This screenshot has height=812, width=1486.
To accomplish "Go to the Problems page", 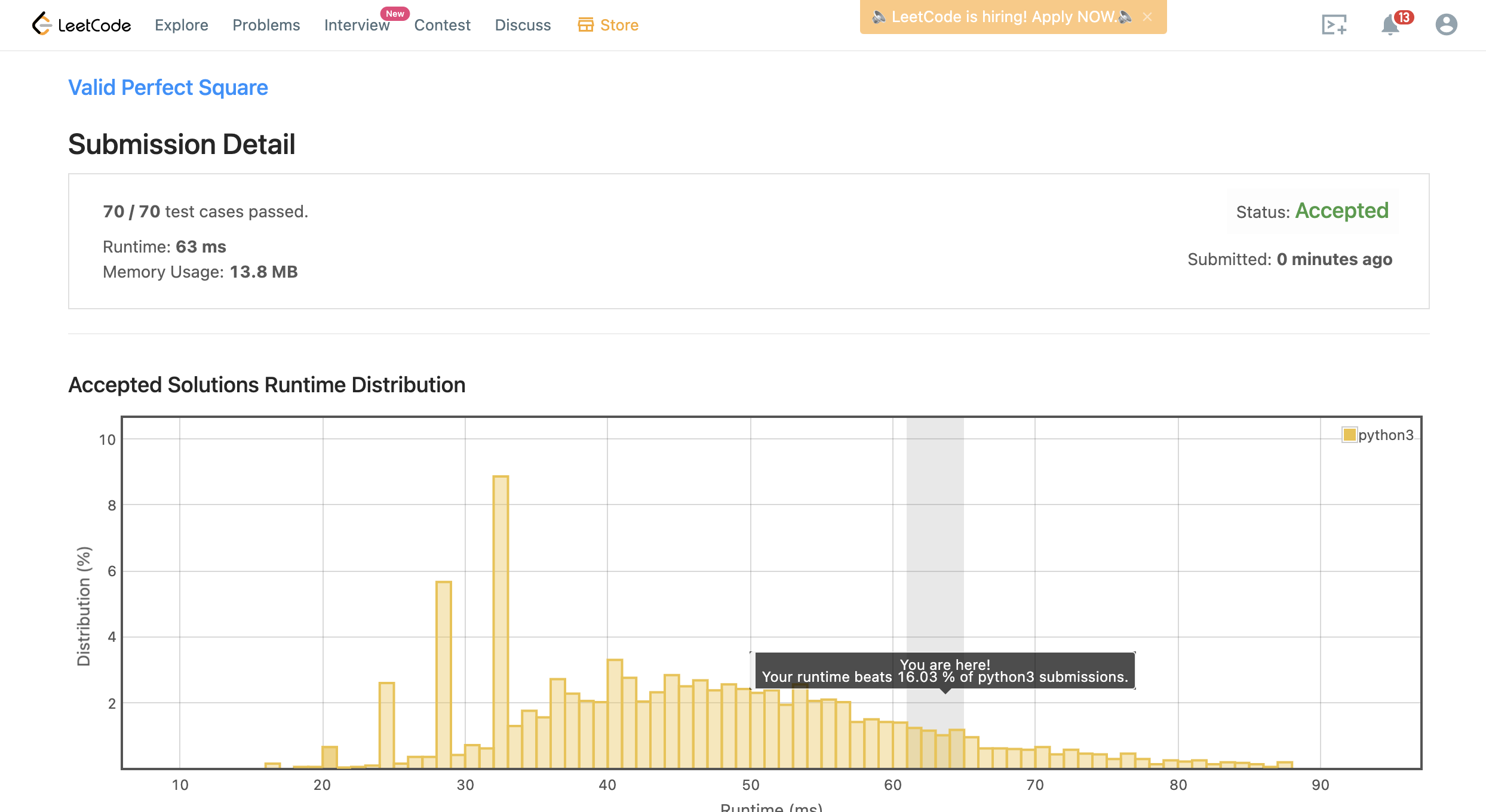I will click(266, 25).
